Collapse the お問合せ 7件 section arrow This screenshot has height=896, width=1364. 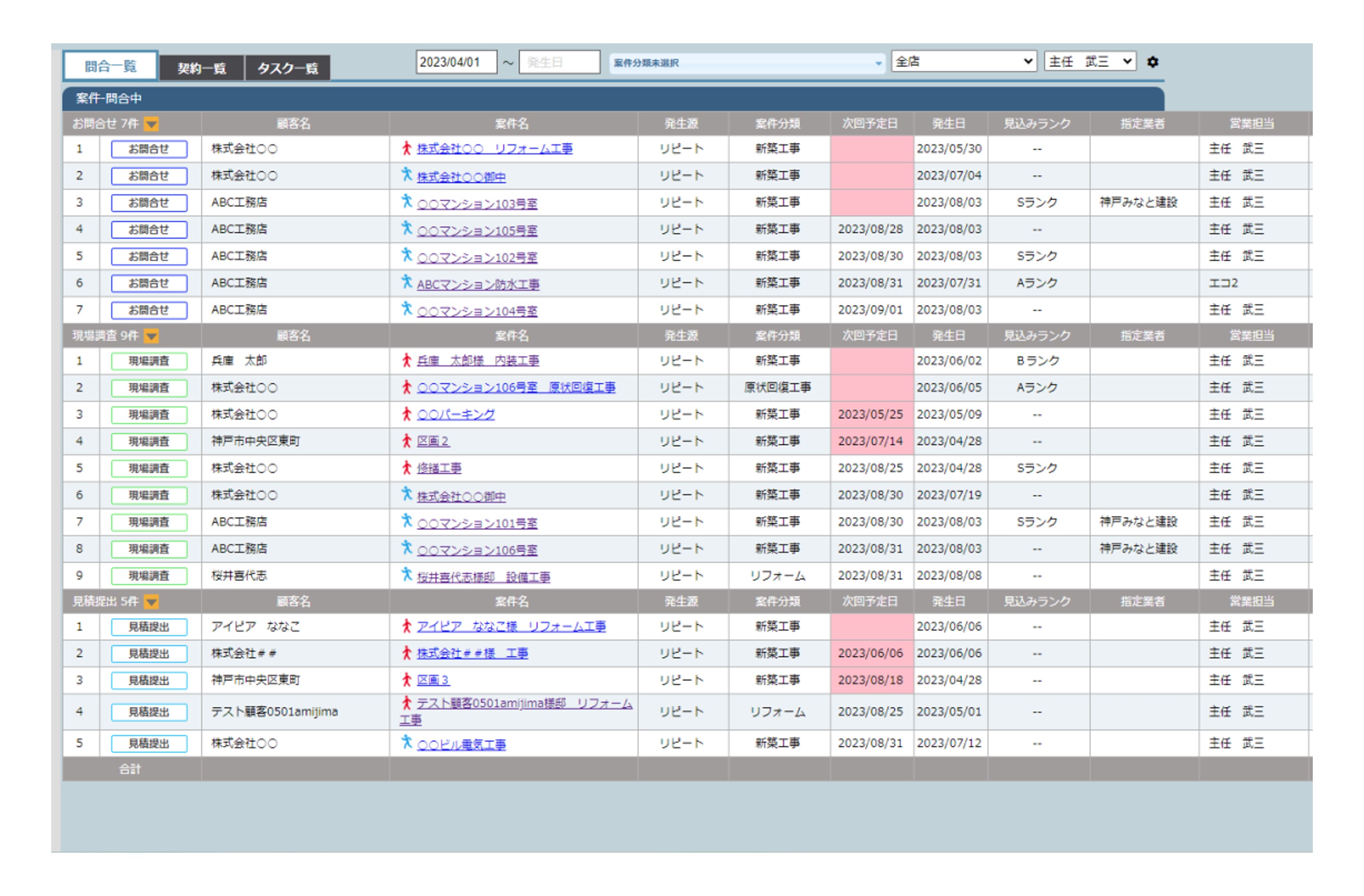(x=151, y=124)
